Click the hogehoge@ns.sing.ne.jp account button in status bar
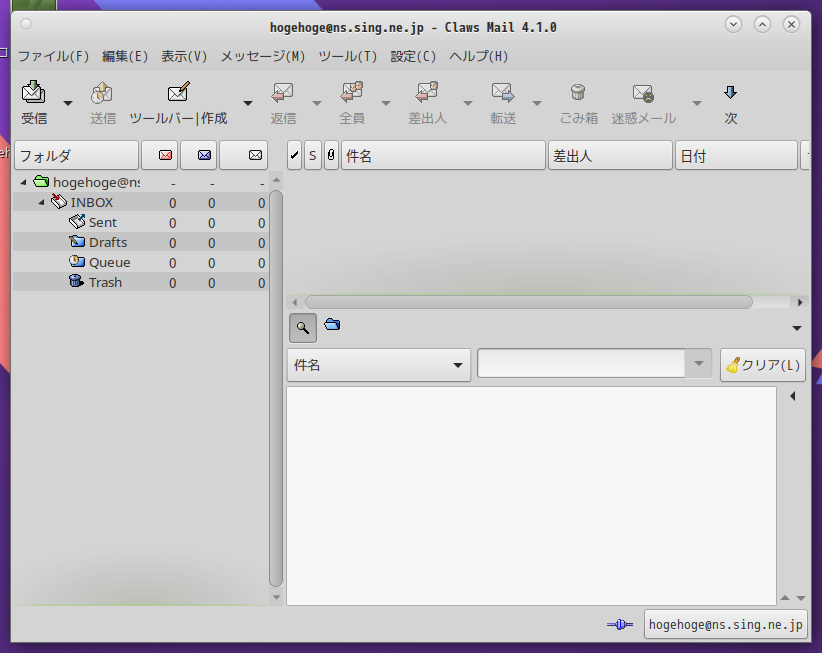This screenshot has height=653, width=822. tap(726, 624)
